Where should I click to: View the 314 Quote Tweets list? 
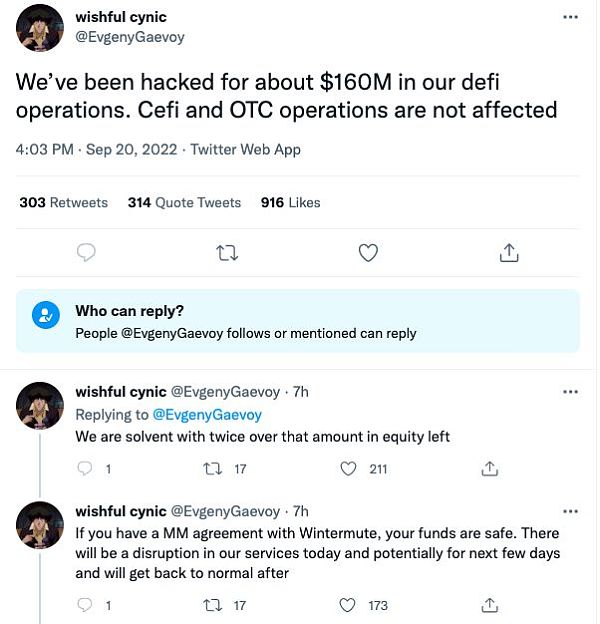point(184,203)
